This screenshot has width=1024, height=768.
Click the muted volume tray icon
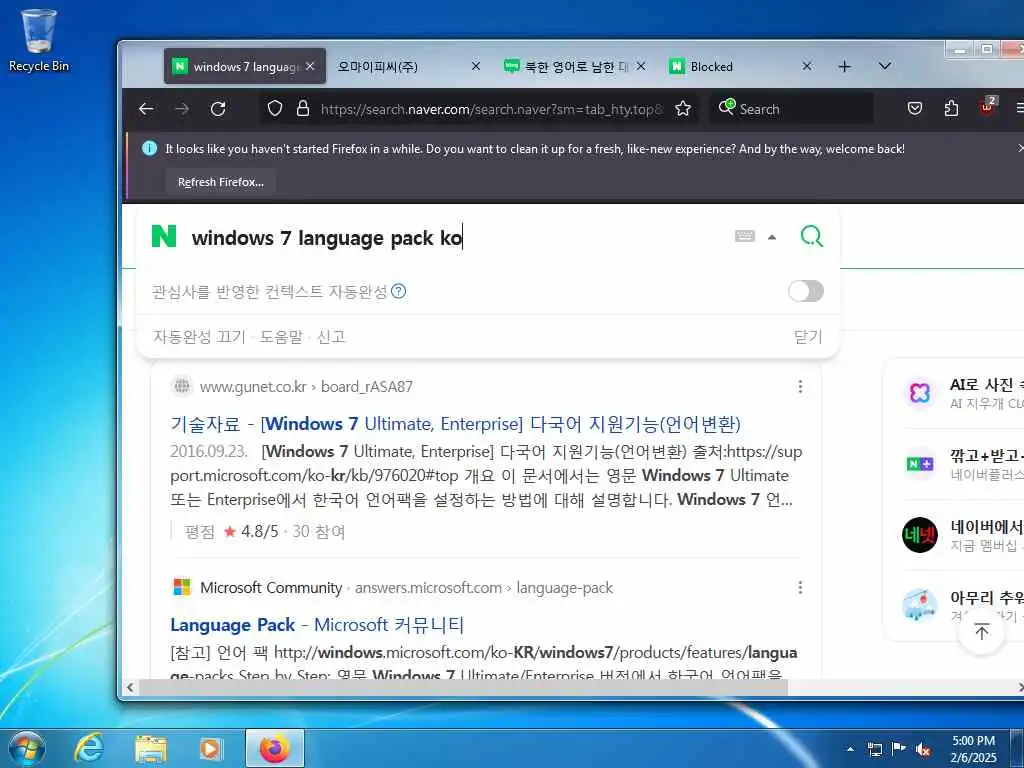pos(923,749)
